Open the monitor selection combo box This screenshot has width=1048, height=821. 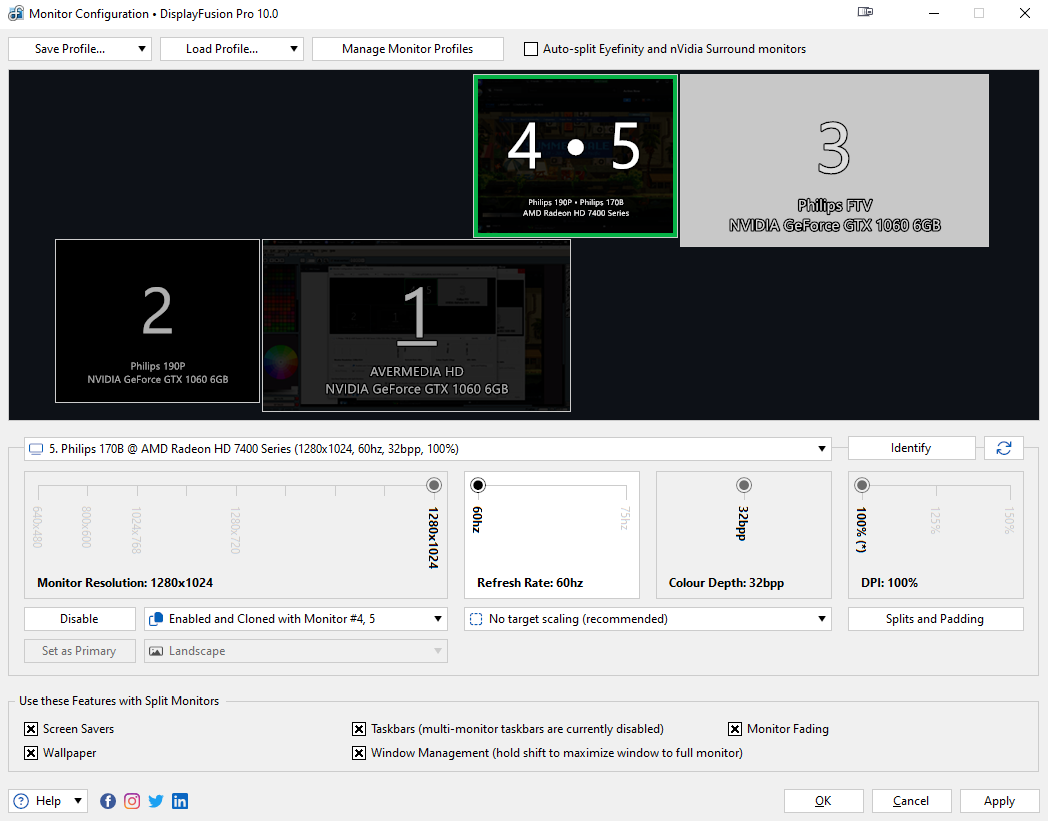[428, 449]
